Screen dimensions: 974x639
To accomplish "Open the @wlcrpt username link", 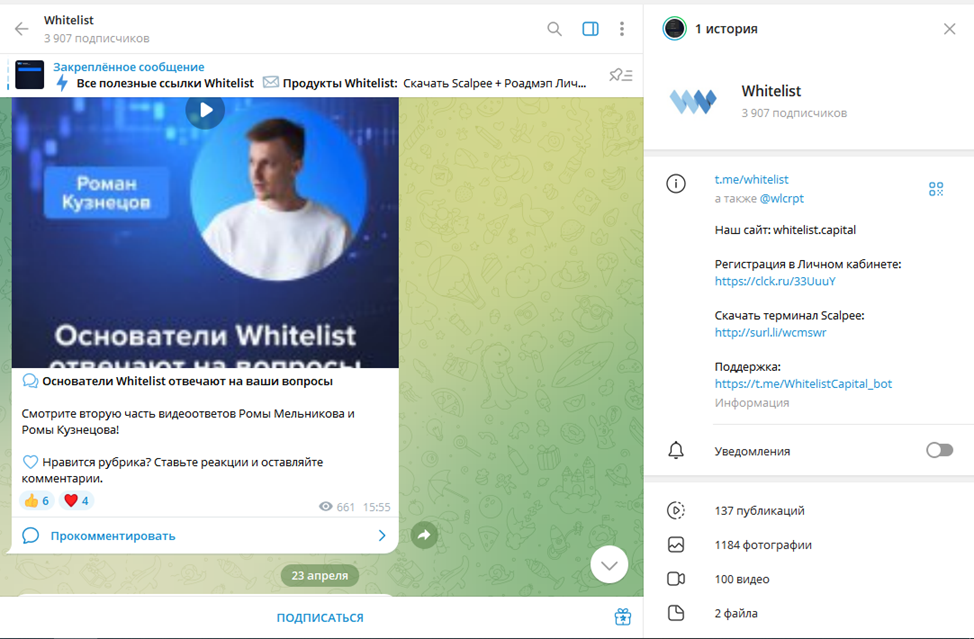I will tap(781, 198).
